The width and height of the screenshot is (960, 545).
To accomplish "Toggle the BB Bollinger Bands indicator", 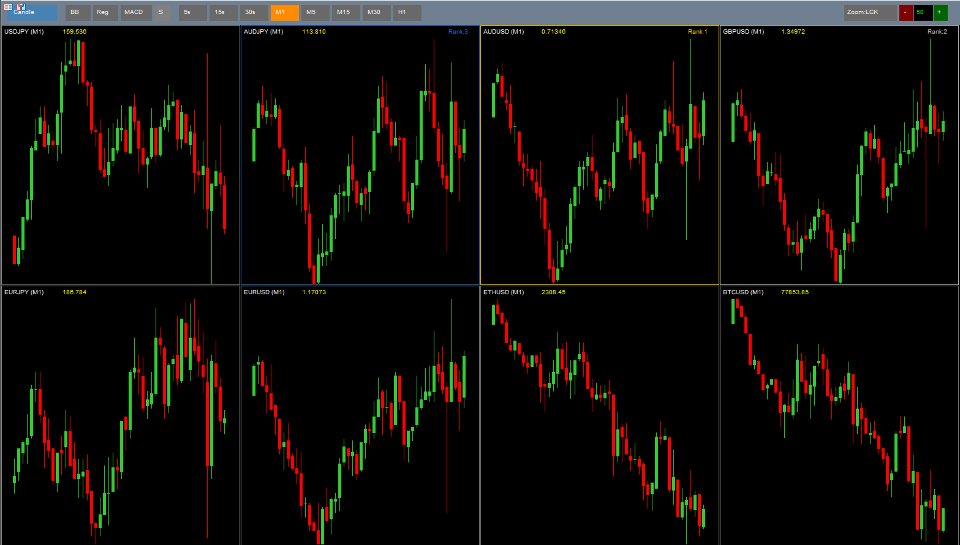I will pyautogui.click(x=77, y=13).
